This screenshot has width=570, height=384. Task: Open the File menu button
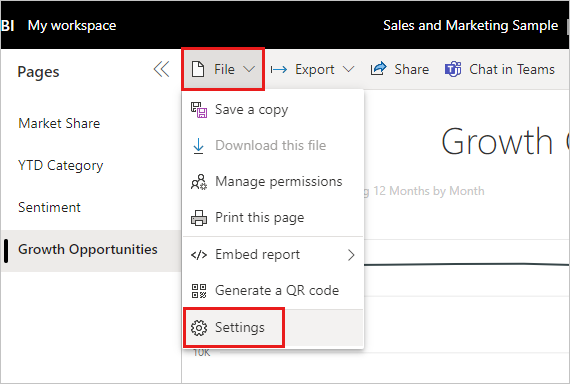[x=223, y=69]
